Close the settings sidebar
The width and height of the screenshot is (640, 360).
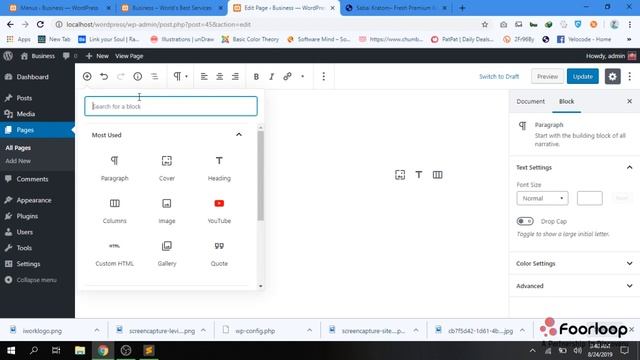pos(629,101)
